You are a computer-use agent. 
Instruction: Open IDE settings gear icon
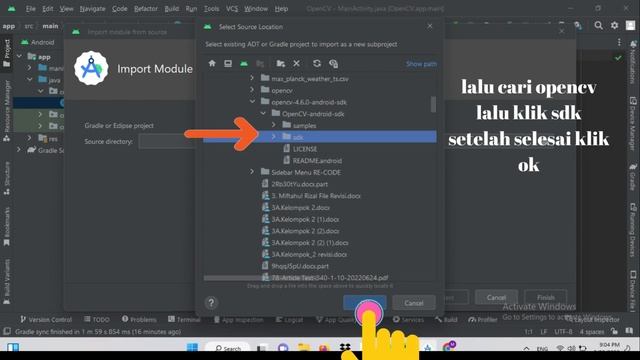tap(614, 25)
